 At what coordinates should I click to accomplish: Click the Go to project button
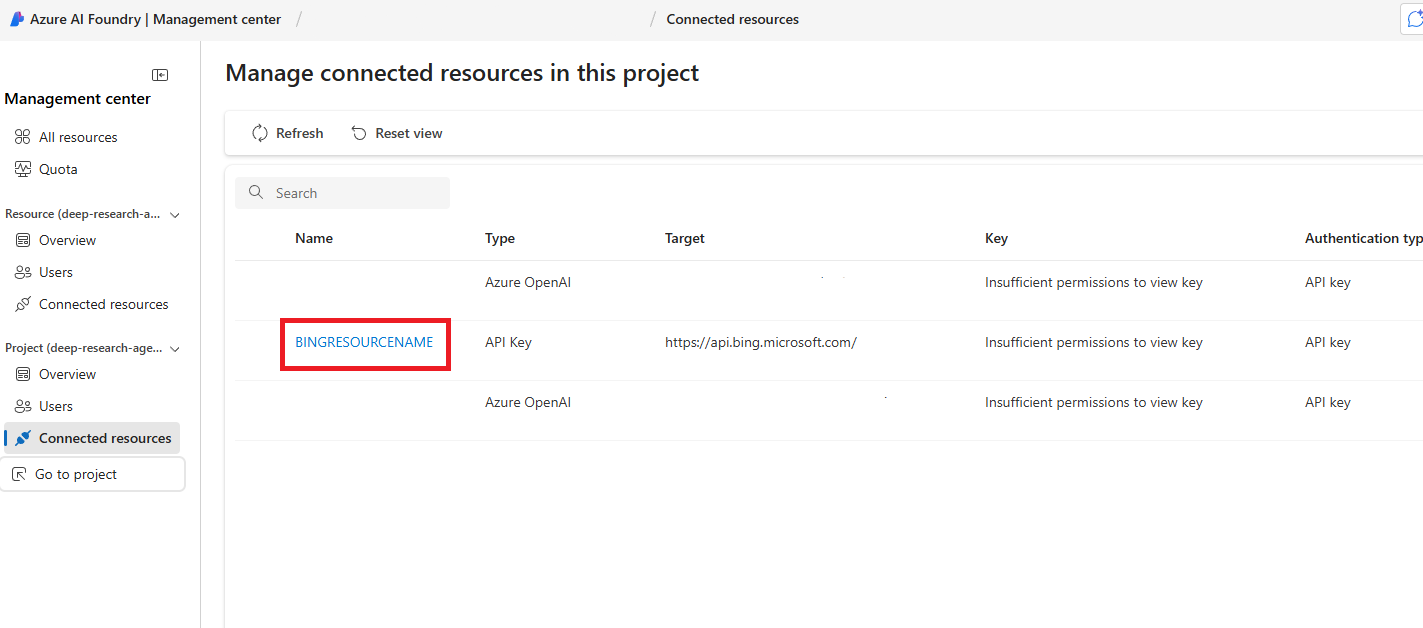pyautogui.click(x=94, y=474)
